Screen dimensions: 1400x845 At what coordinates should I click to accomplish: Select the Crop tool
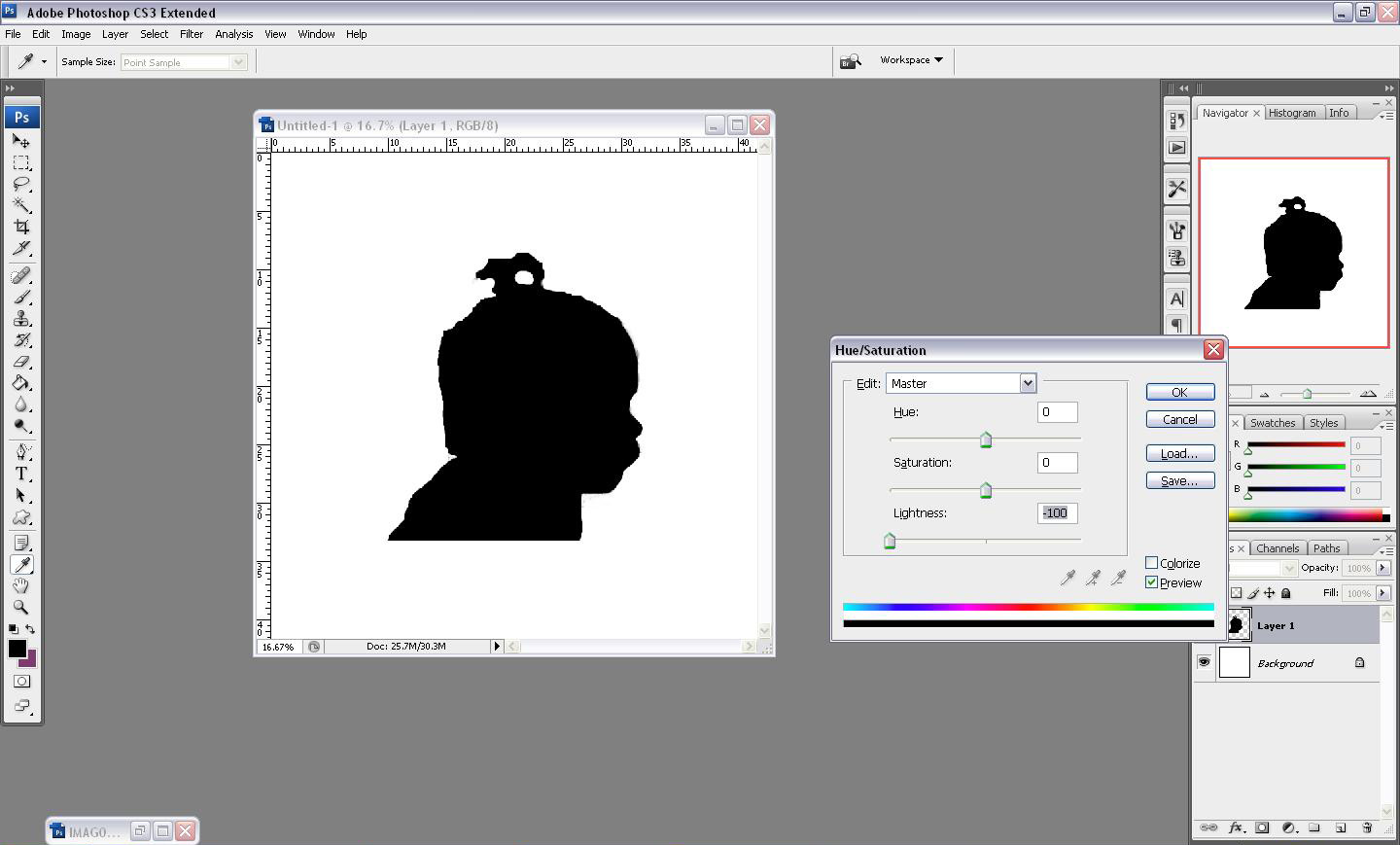(21, 226)
